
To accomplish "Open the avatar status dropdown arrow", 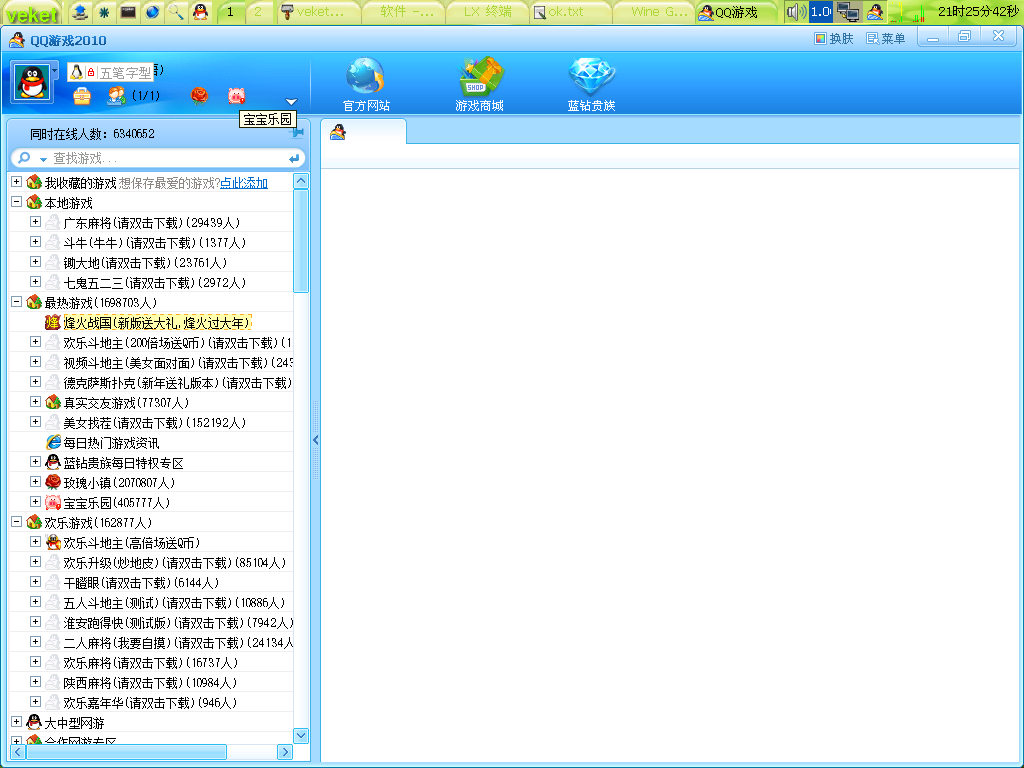I will (x=55, y=70).
